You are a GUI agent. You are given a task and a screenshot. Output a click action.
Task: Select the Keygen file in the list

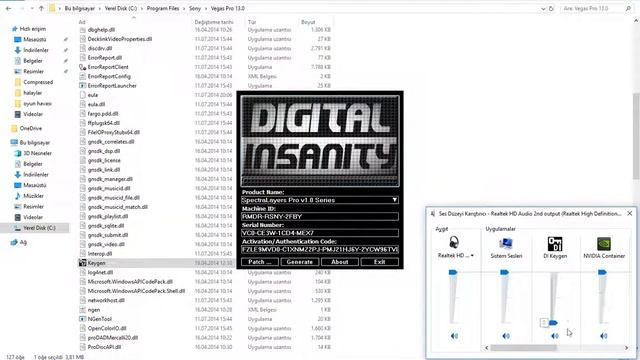coord(96,263)
